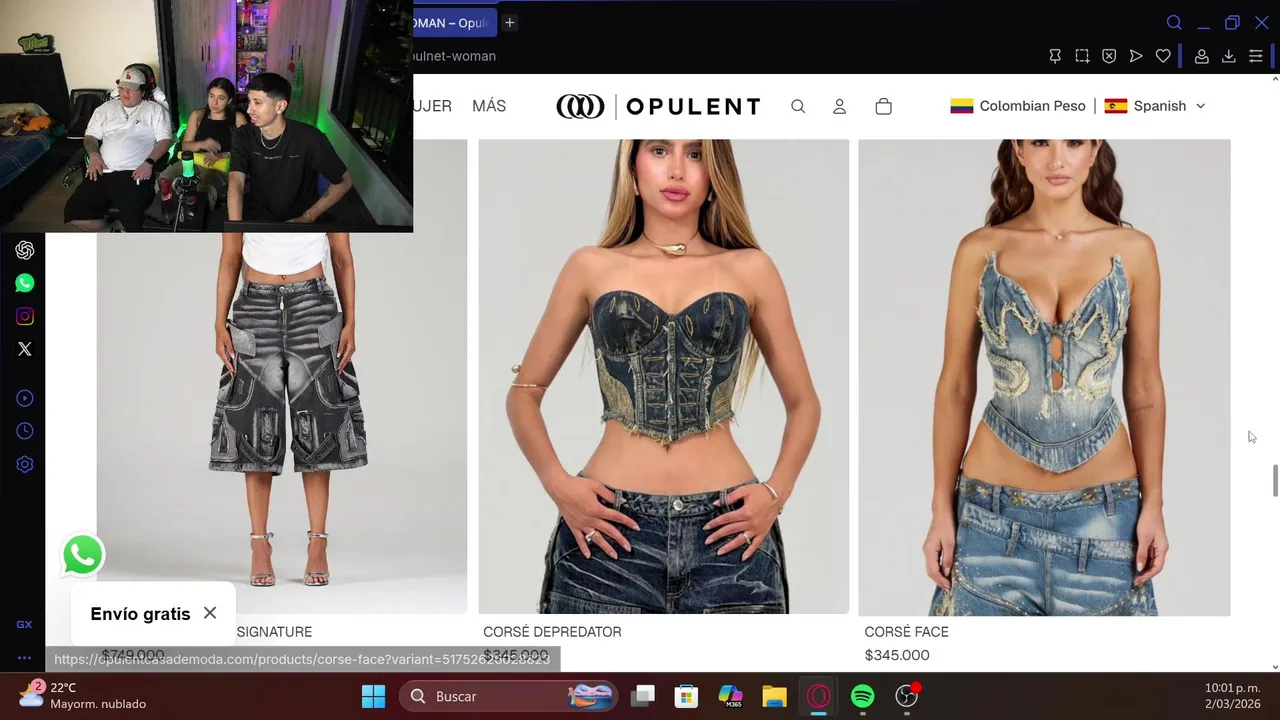Click the CORSÉ DEPREDATOR product image
The image size is (1280, 720).
click(x=664, y=376)
